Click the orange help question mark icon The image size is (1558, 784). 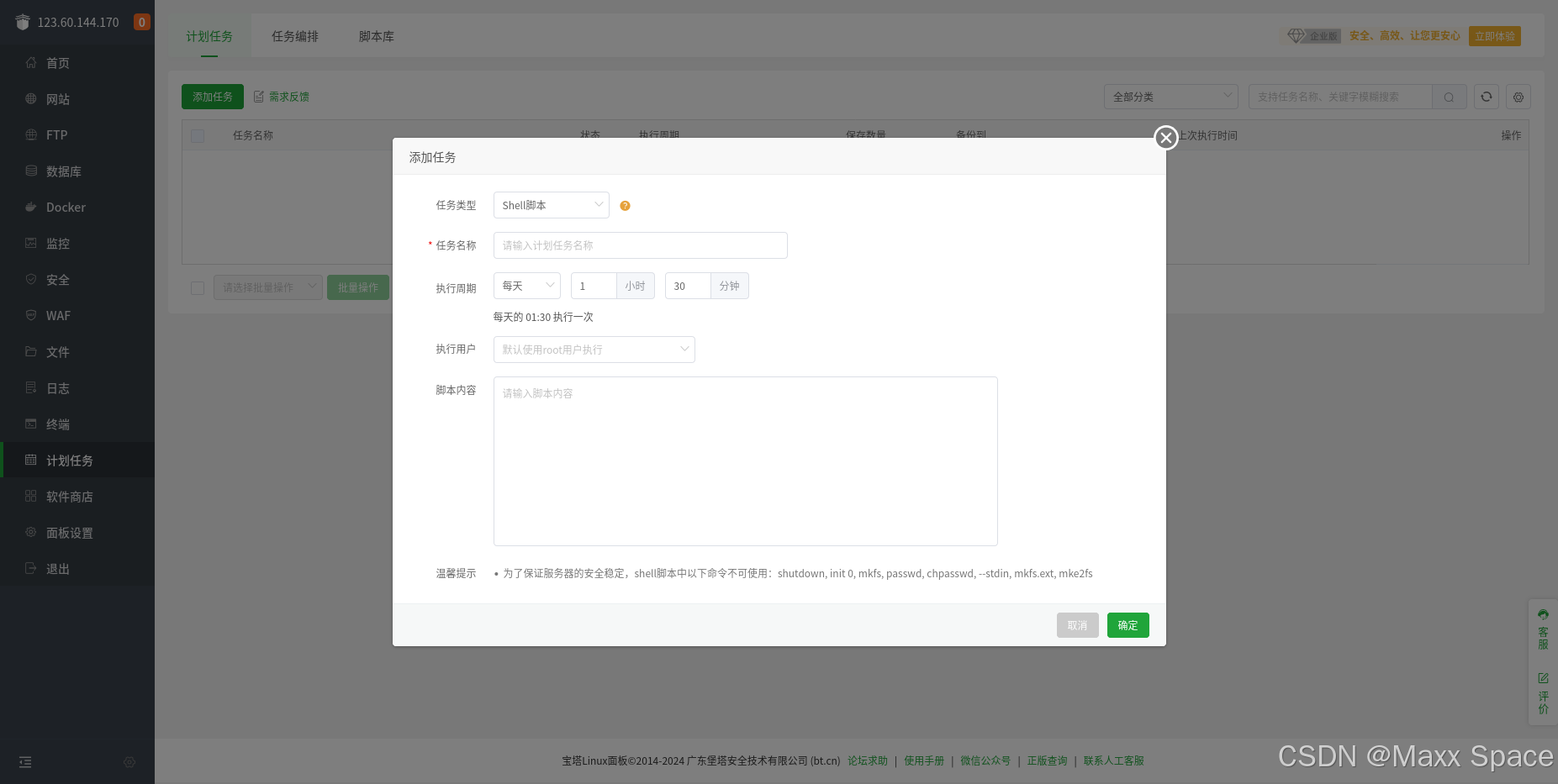point(625,206)
